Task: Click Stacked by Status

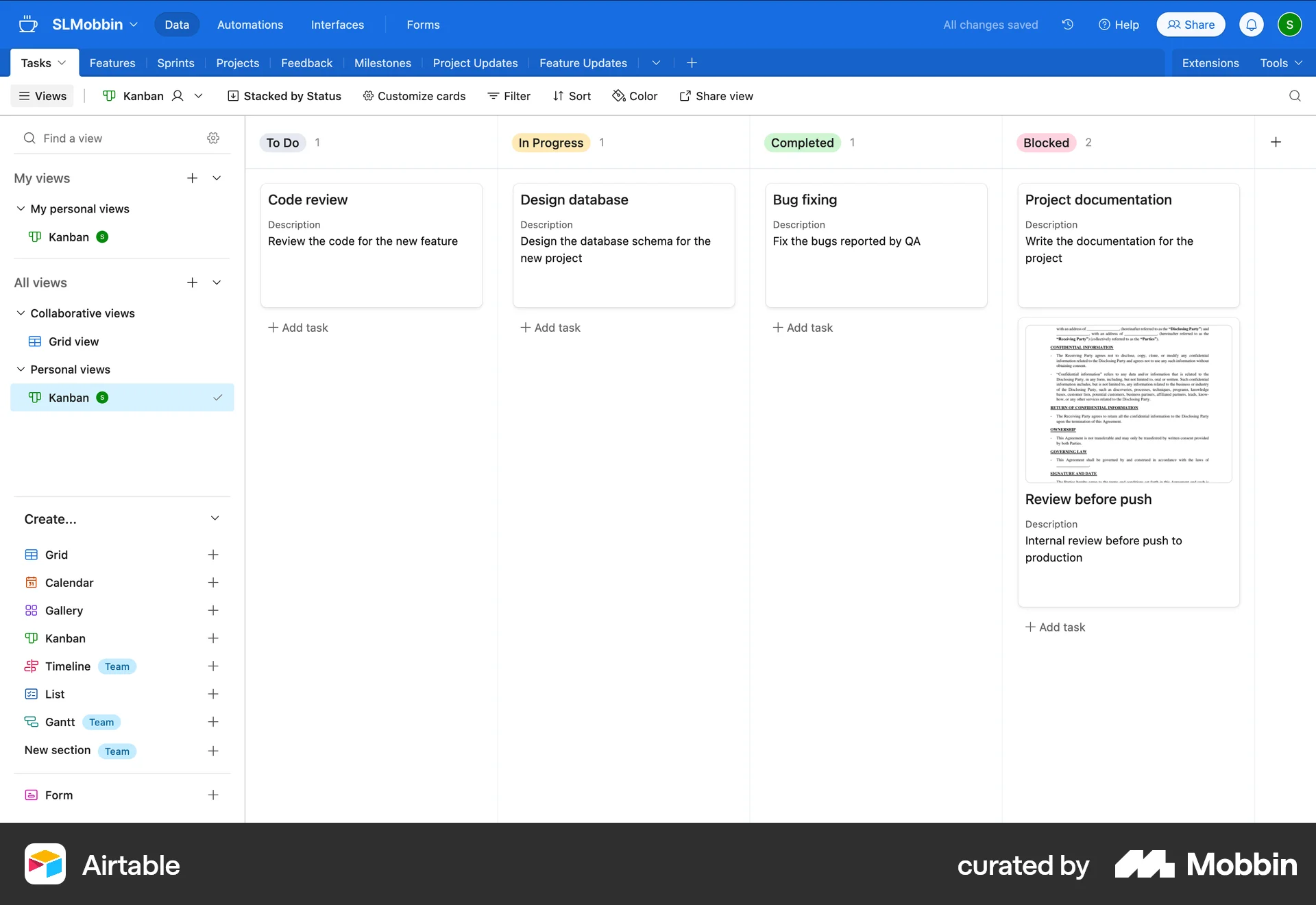Action: 284,96
